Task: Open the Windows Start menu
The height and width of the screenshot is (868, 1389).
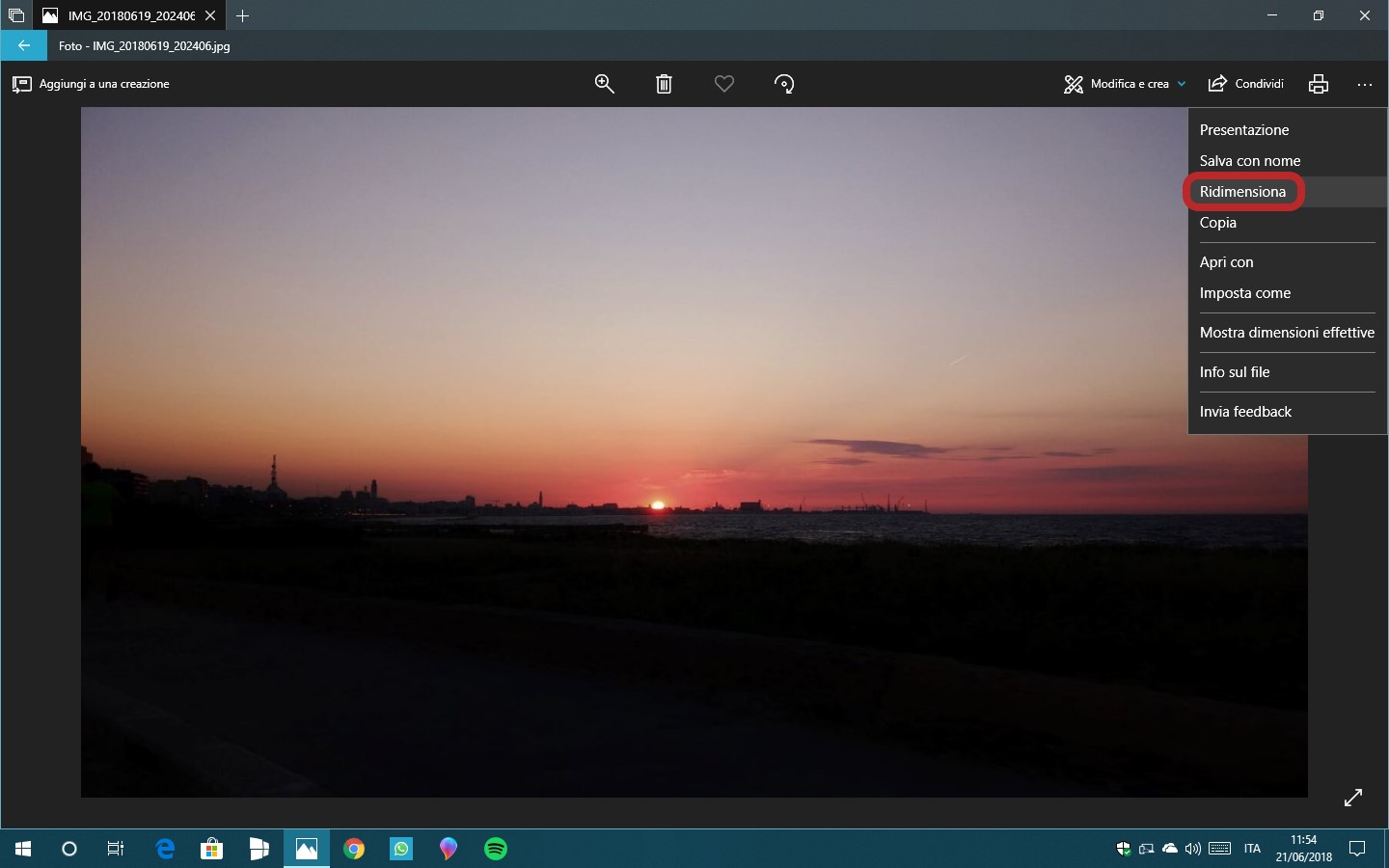Action: click(23, 849)
